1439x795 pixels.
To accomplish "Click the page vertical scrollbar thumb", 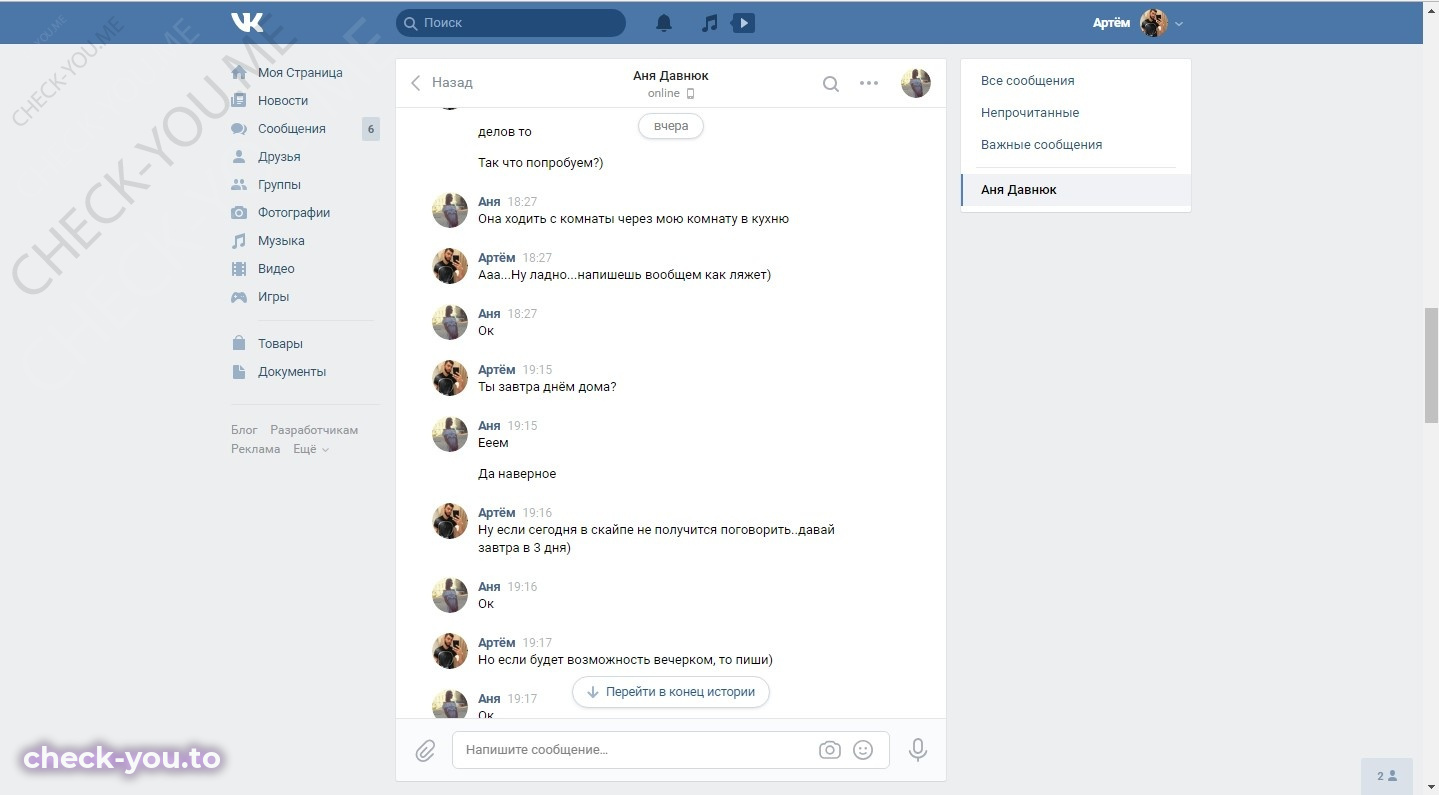I will pyautogui.click(x=1431, y=366).
